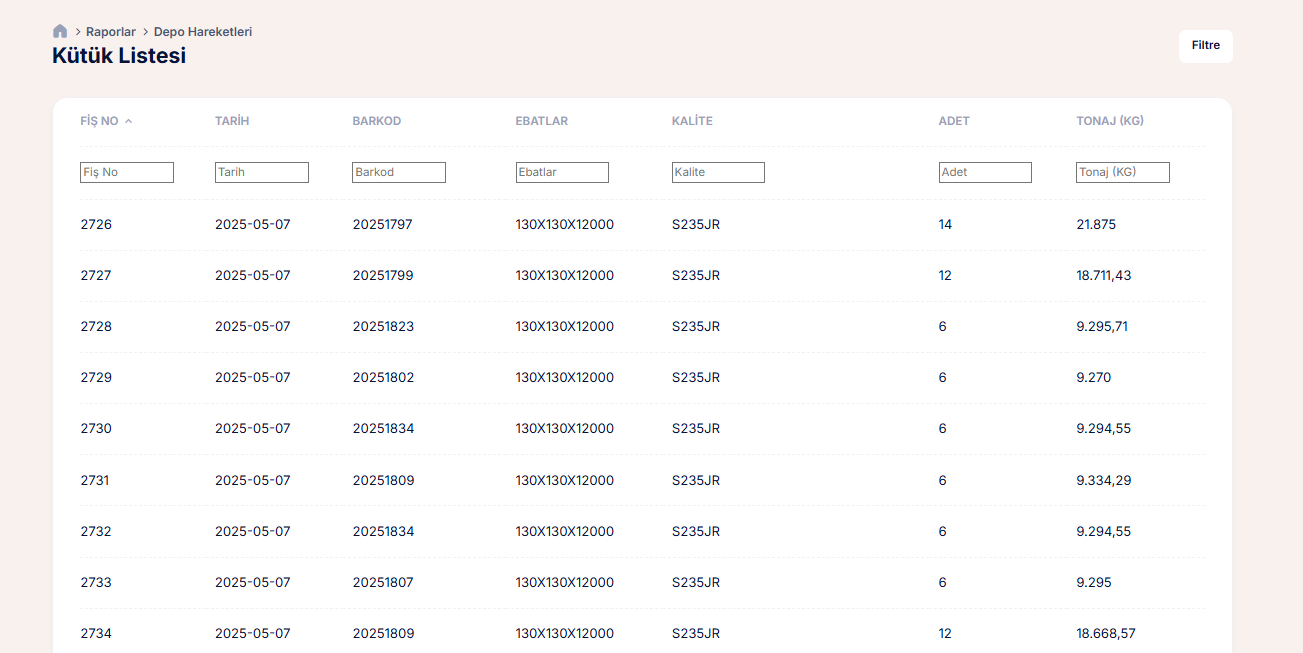Sort by the Tarih column header
The width and height of the screenshot is (1303, 653).
[x=232, y=121]
